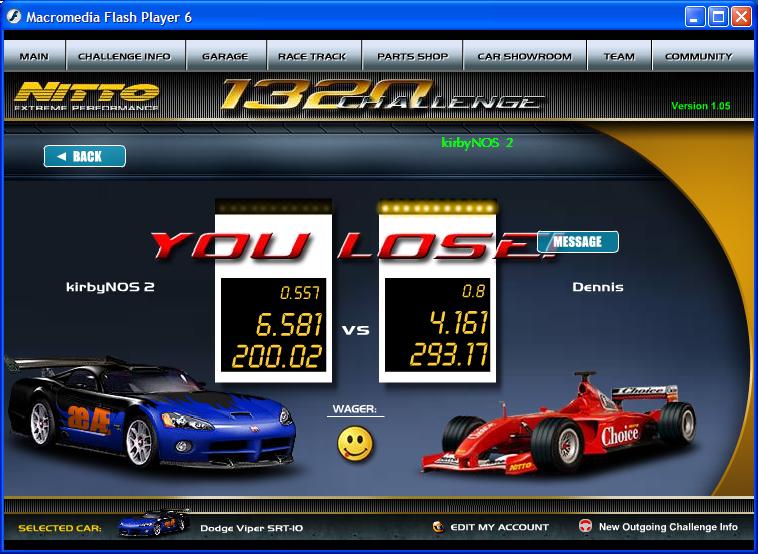The height and width of the screenshot is (554, 758).
Task: Click the white kirbyNOS 2 racer name
Action: coord(110,287)
